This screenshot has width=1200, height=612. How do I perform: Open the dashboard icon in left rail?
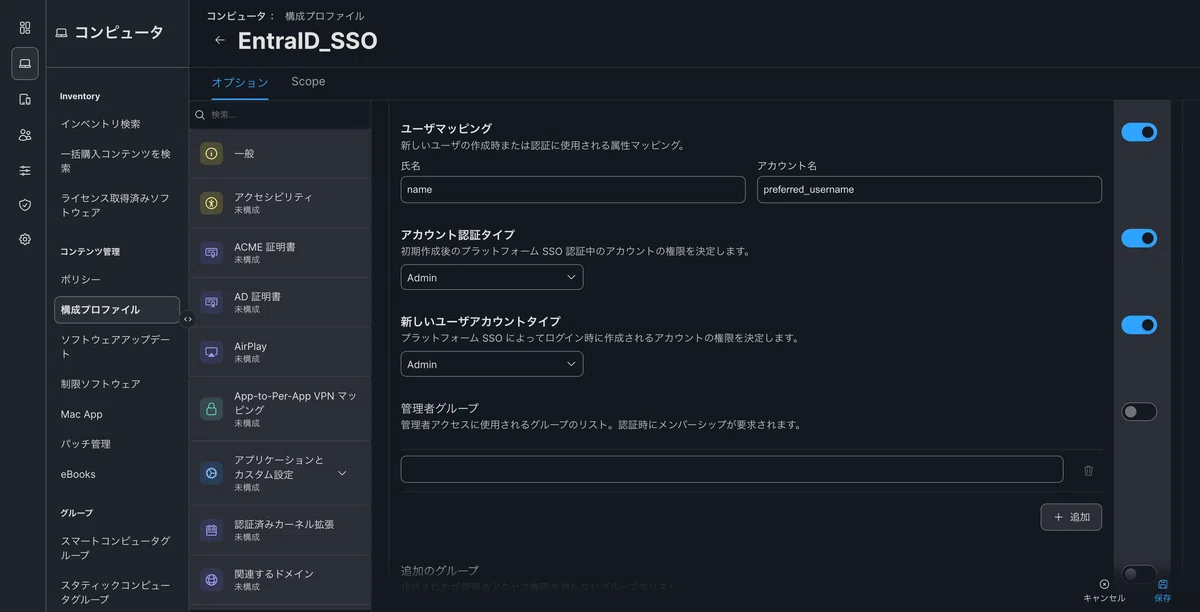(x=25, y=28)
